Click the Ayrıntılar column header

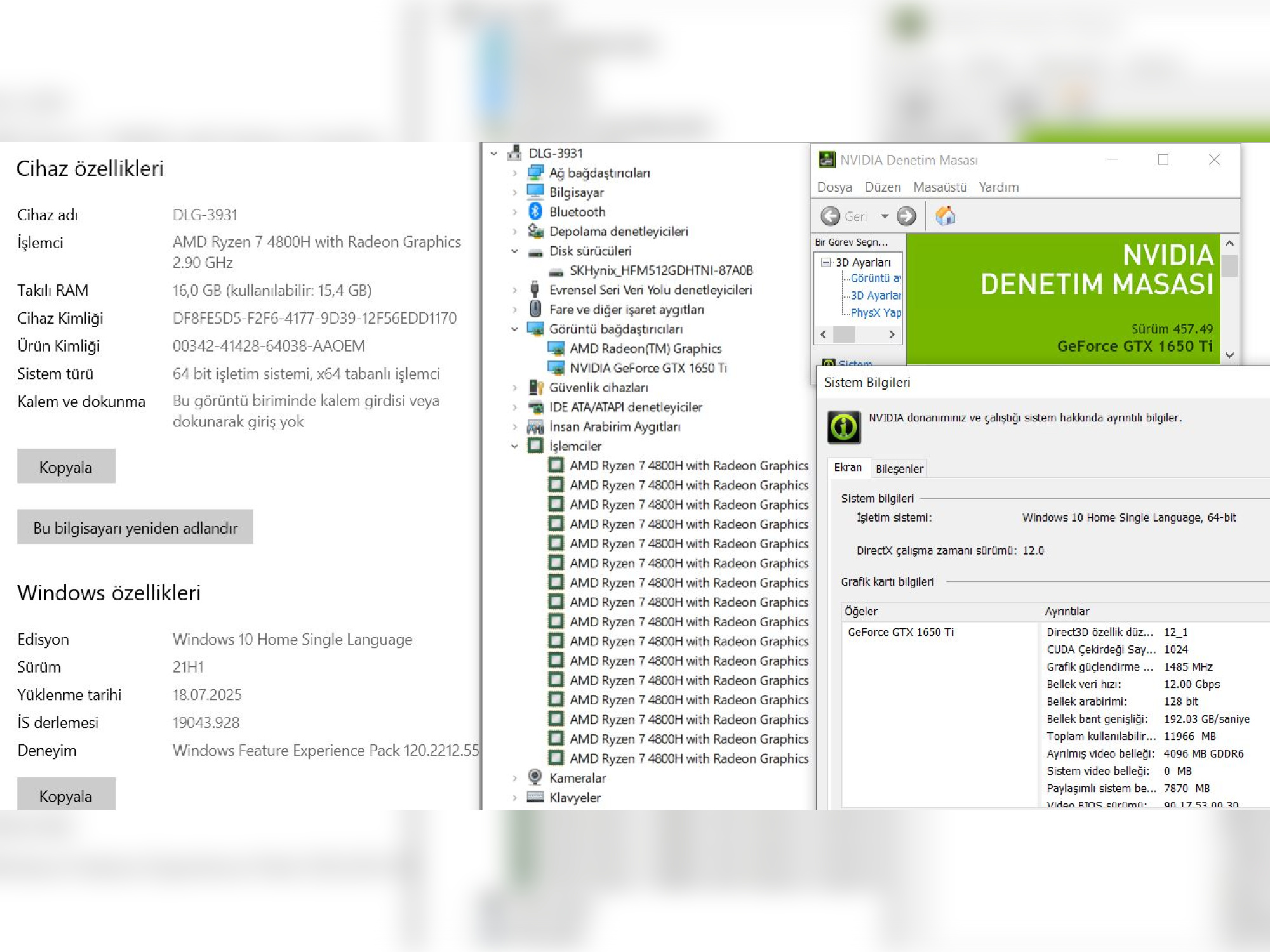pos(1155,611)
